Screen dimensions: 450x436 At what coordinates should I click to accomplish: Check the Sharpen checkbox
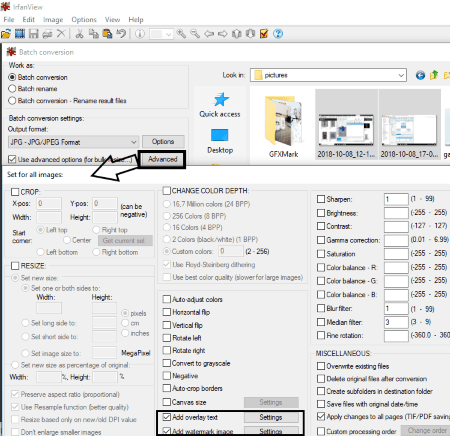(x=321, y=199)
